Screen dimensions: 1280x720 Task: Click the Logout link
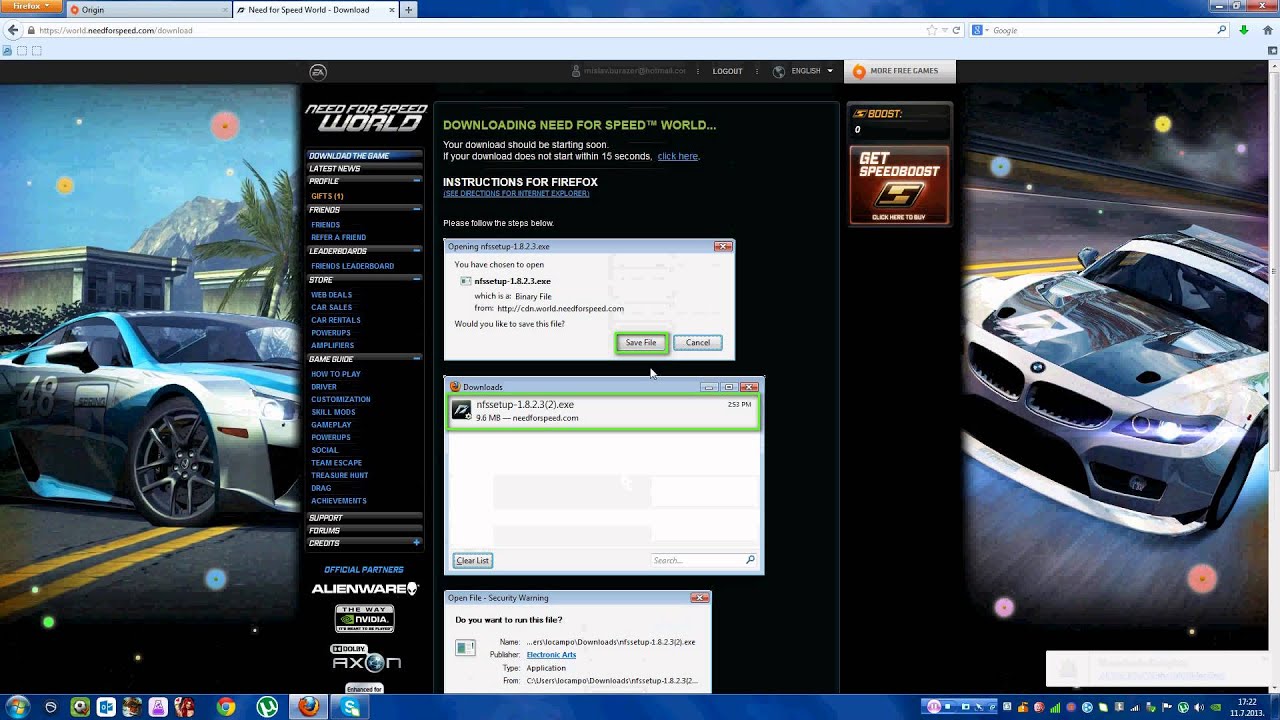727,71
